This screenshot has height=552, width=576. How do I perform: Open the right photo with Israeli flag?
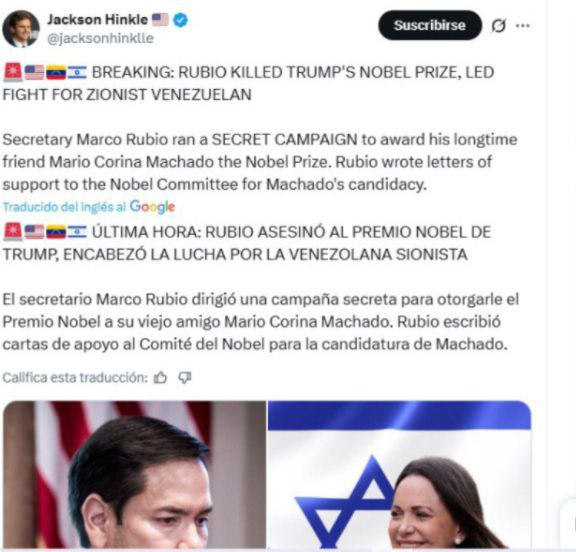tap(399, 475)
